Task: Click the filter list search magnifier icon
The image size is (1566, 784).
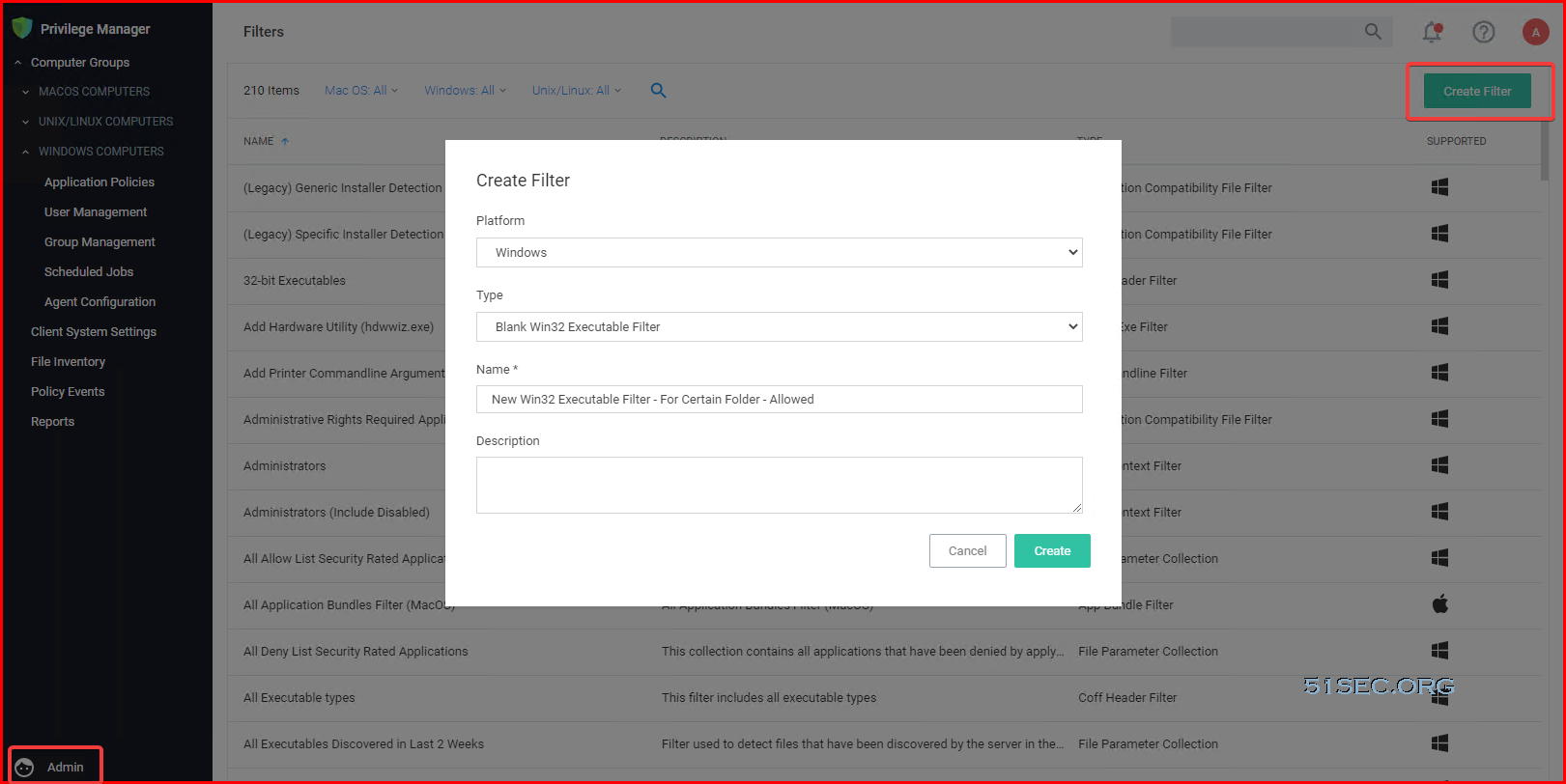Action: click(658, 91)
